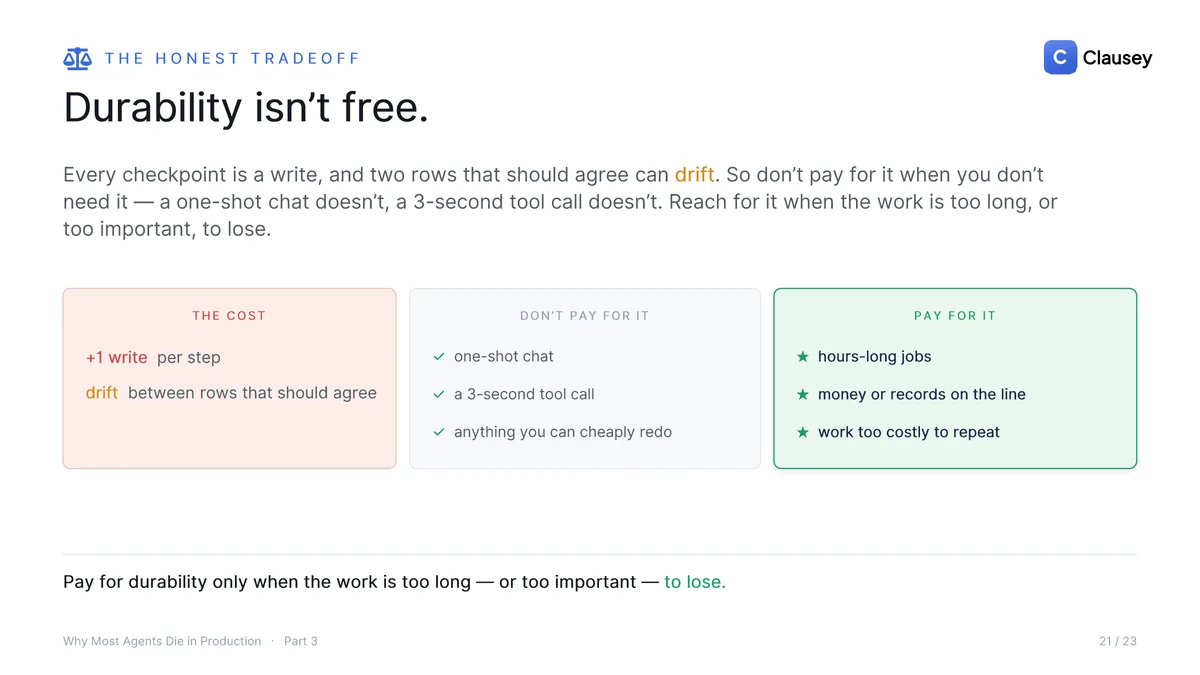Click the Part 3 footer label

coord(301,641)
